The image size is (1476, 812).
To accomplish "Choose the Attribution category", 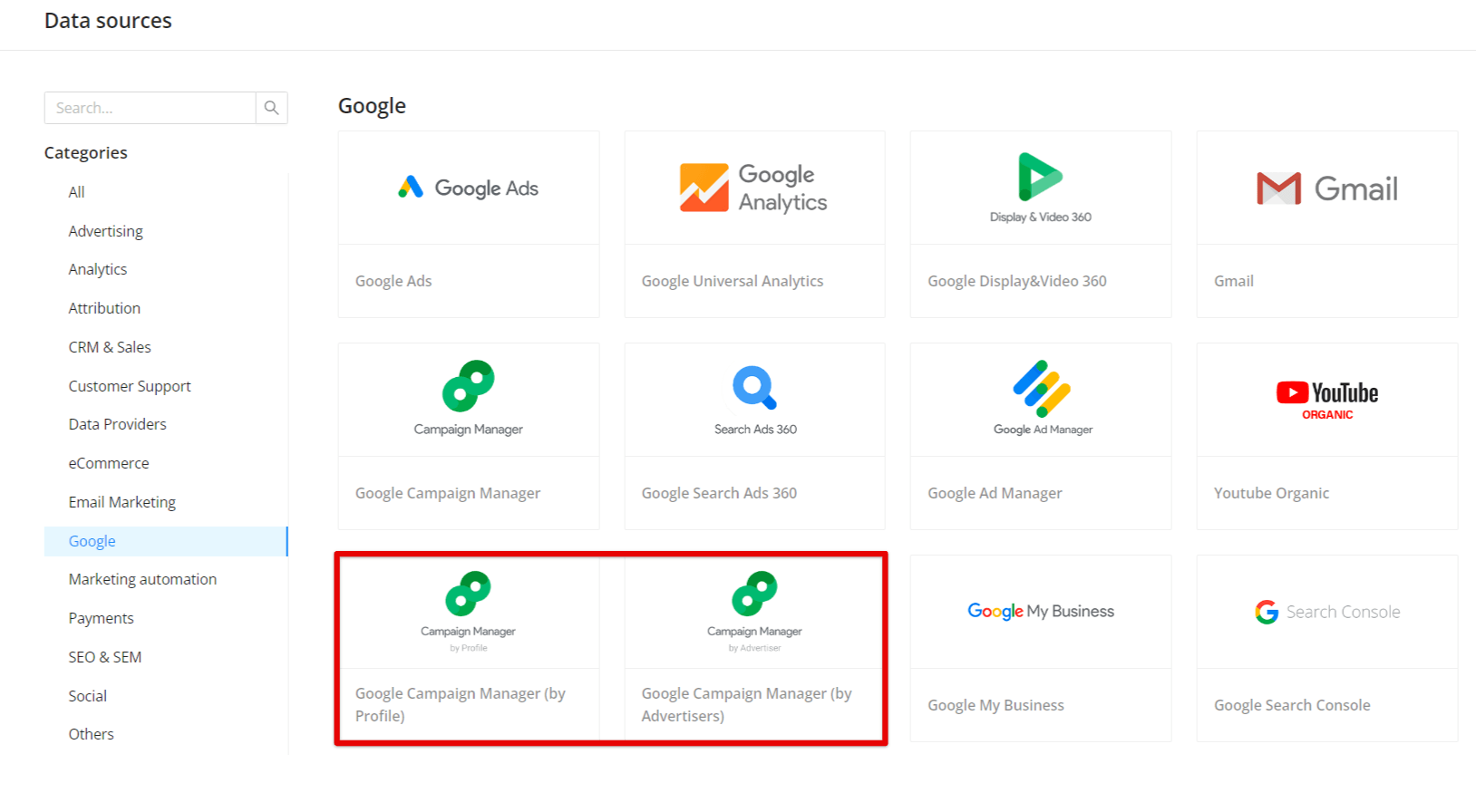I will coord(104,308).
